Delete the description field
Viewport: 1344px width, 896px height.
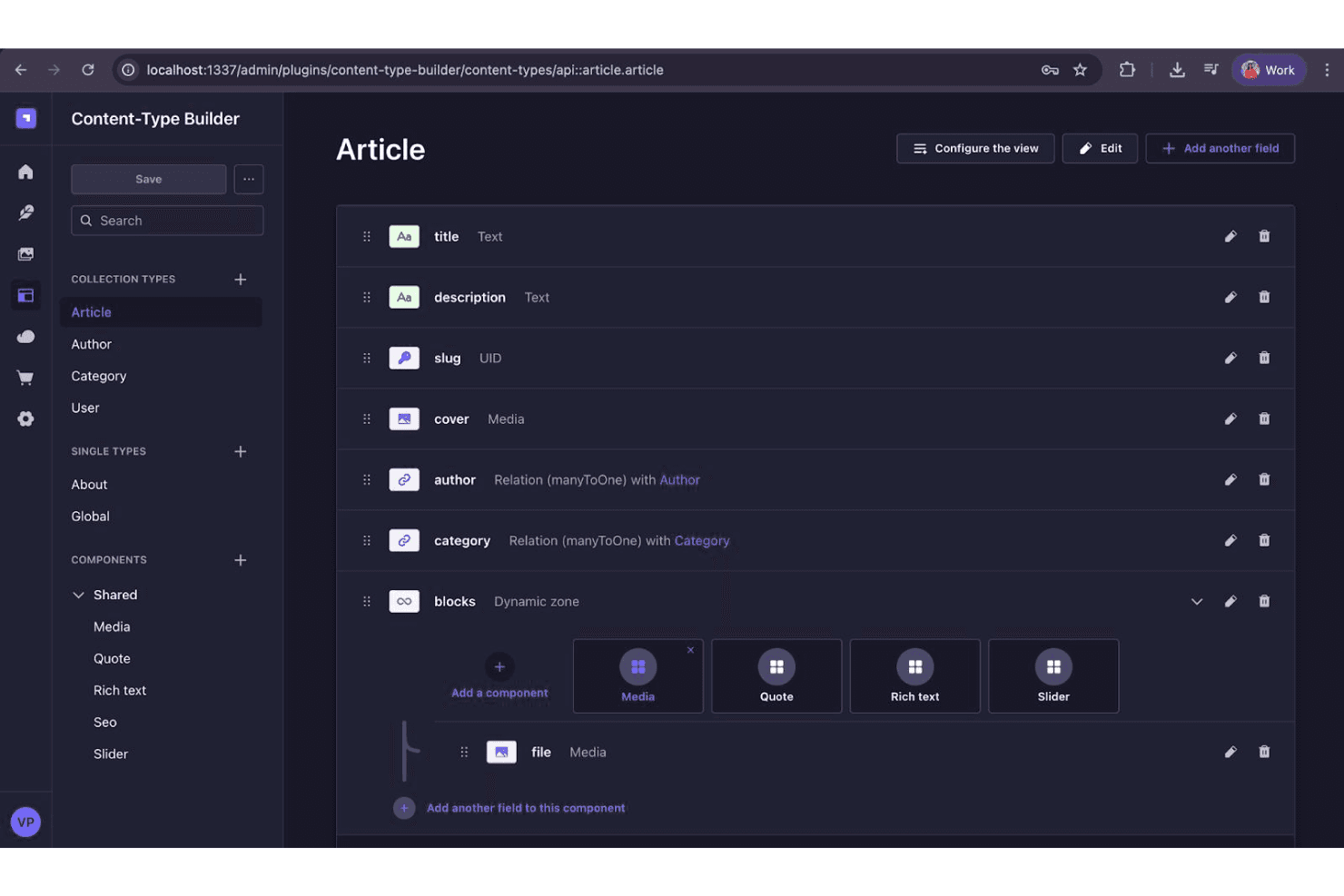1264,297
